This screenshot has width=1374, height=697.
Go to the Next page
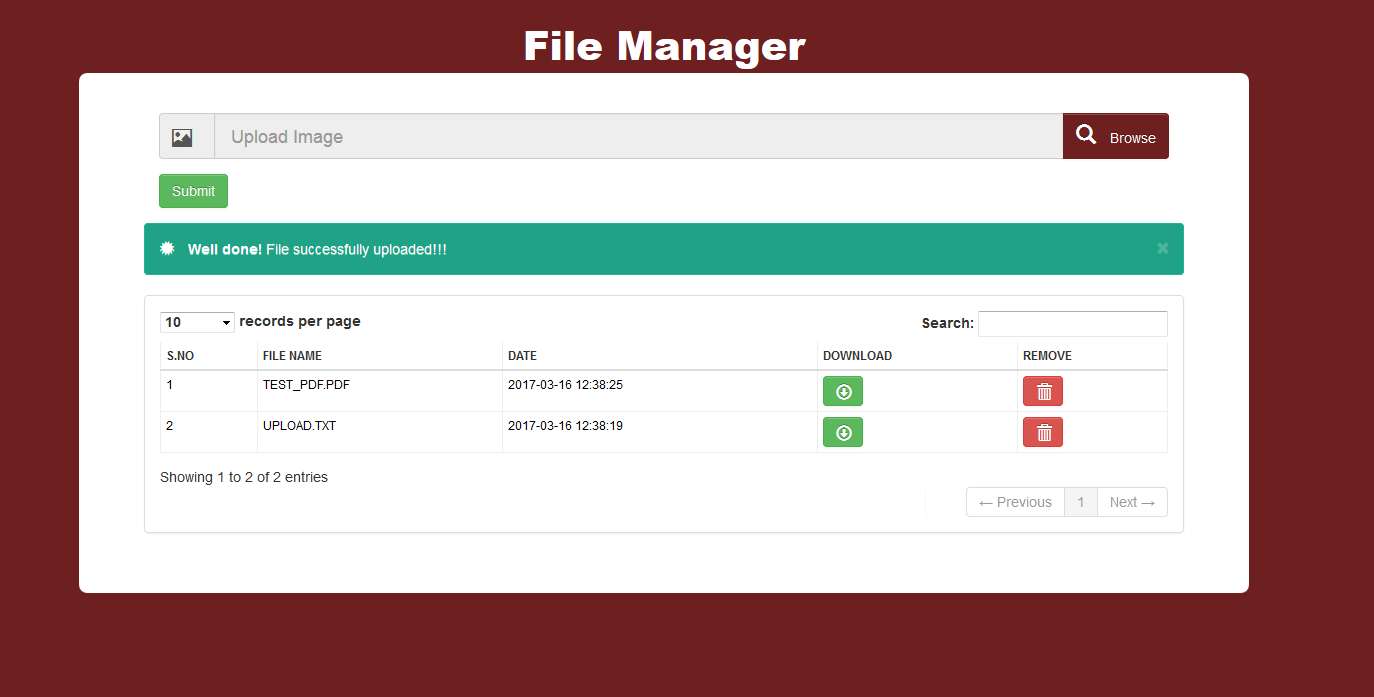(x=1132, y=501)
